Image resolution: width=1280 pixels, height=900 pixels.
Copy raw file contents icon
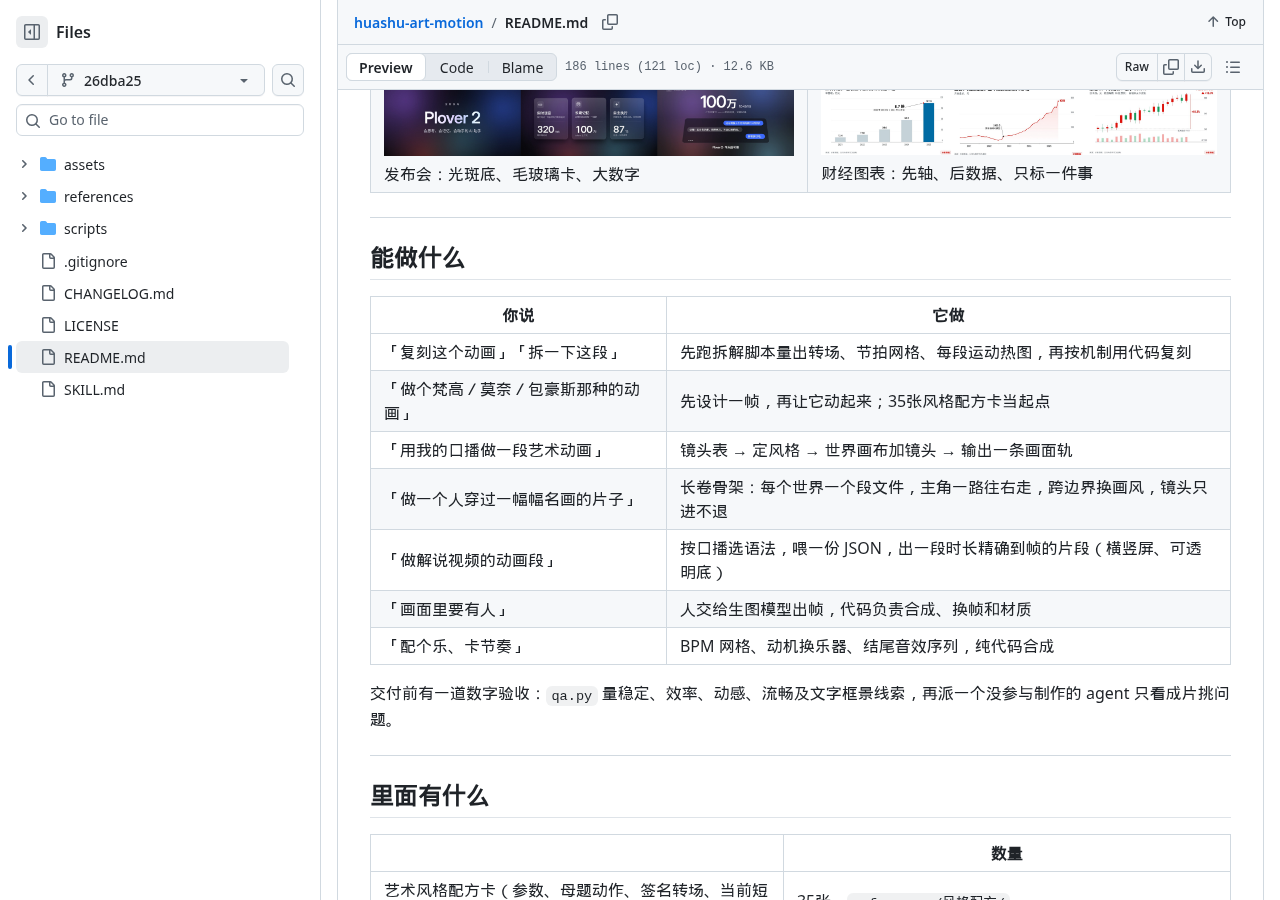(x=1171, y=67)
